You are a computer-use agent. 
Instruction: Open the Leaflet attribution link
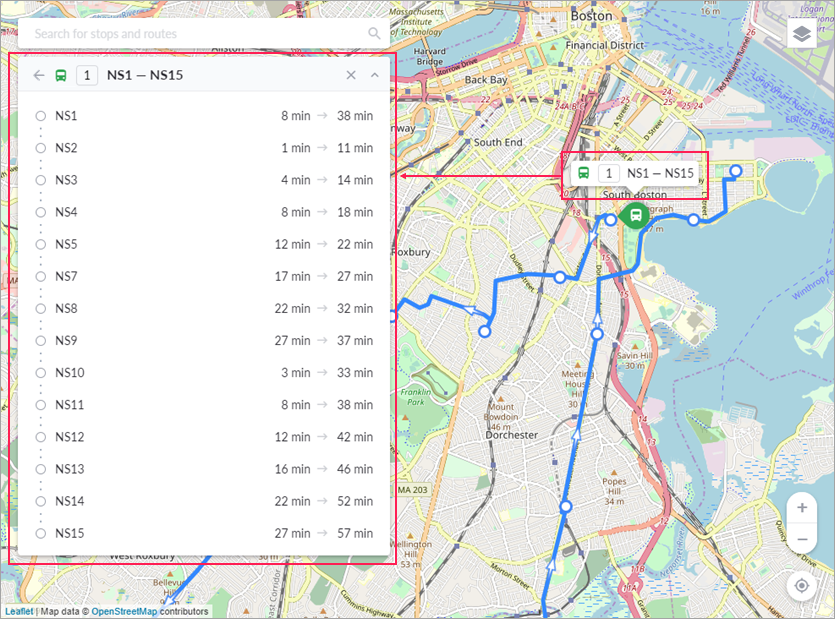point(19,611)
